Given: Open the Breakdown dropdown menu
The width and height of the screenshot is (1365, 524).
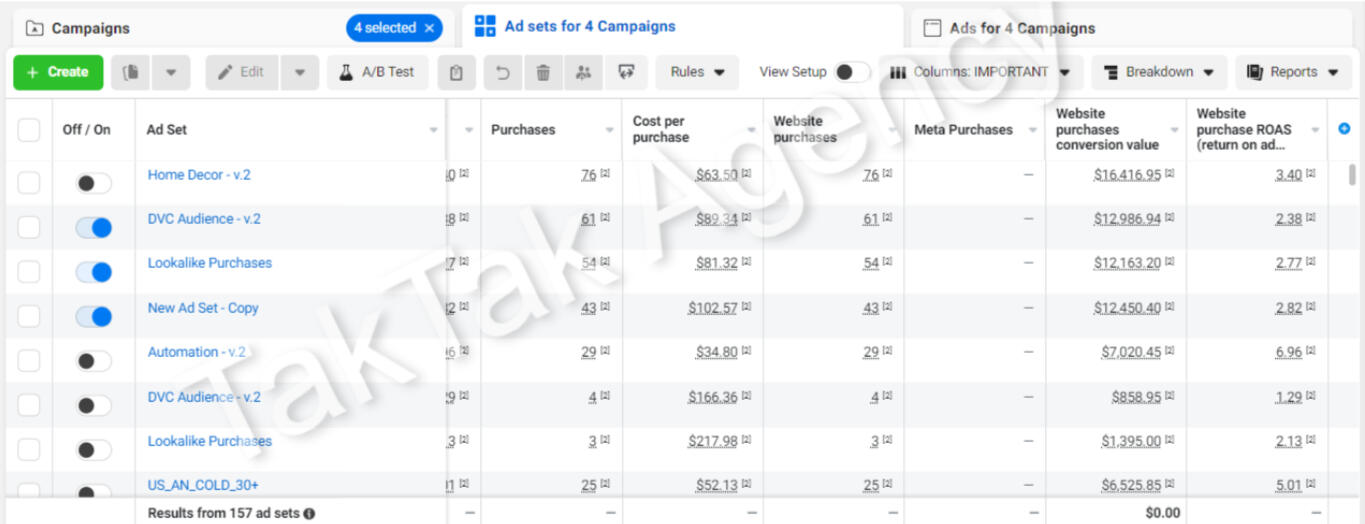Looking at the screenshot, I should point(1159,72).
